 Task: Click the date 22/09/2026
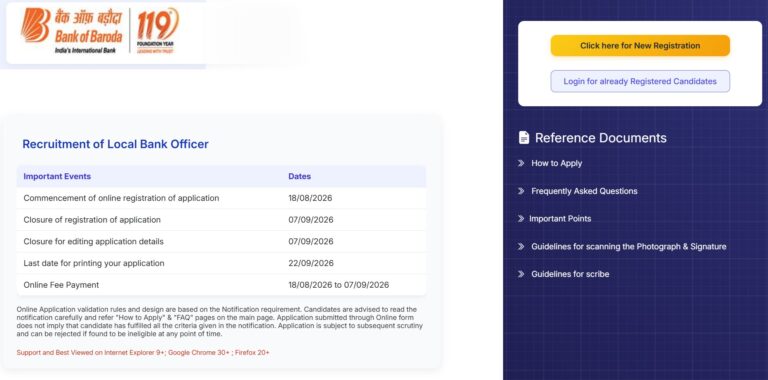tap(311, 263)
